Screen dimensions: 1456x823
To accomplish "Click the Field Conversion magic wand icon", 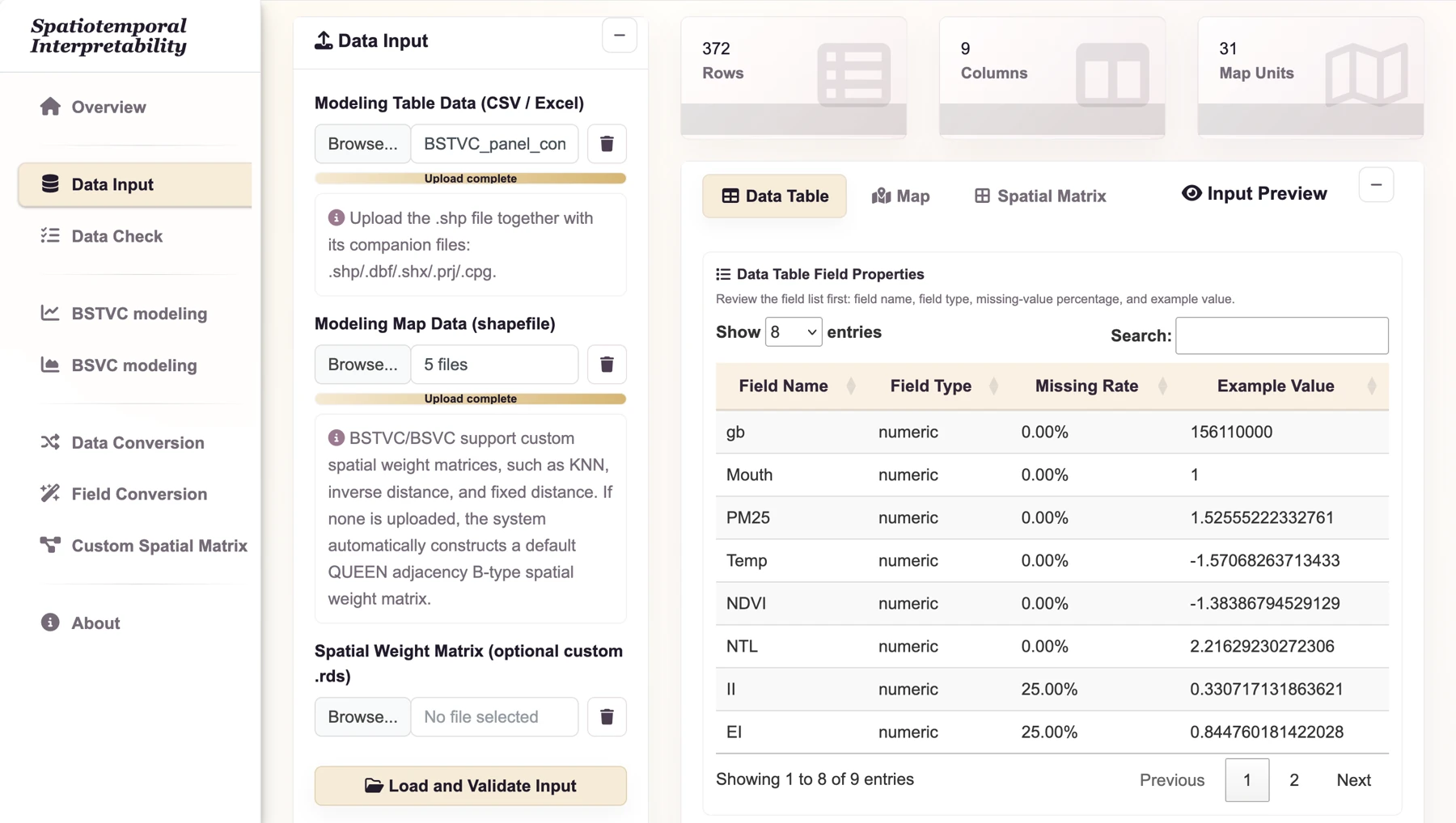I will 50,493.
